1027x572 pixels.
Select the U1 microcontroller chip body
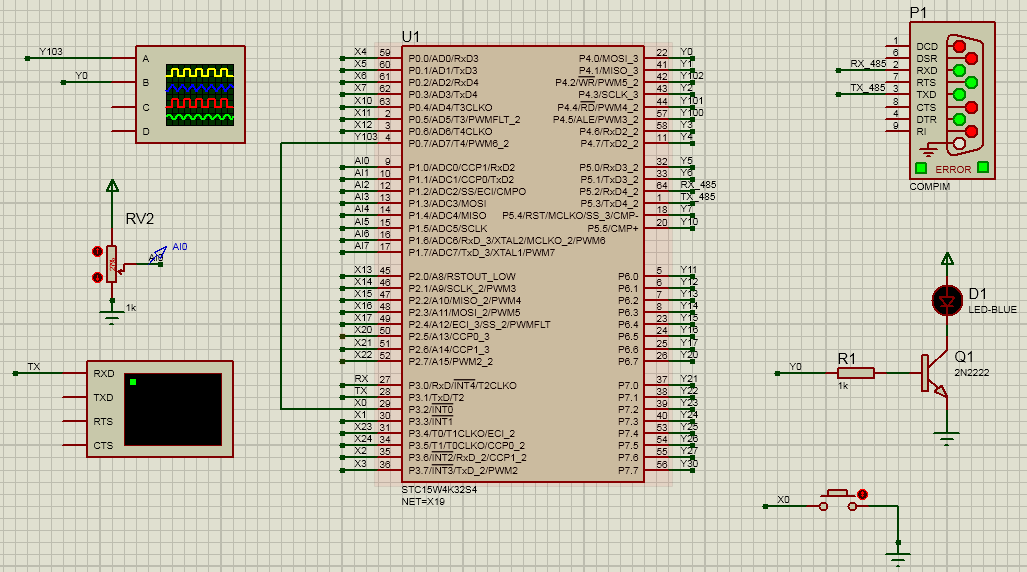520,265
